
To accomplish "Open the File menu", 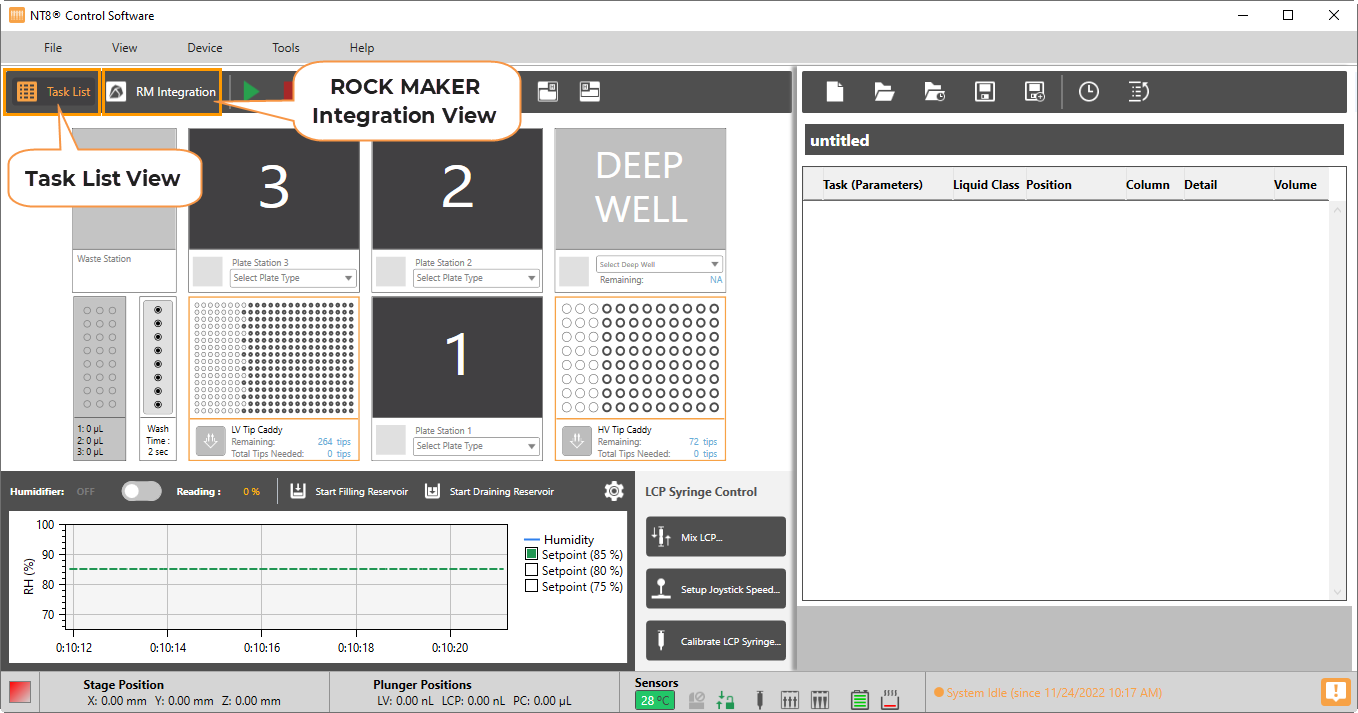I will pyautogui.click(x=53, y=48).
